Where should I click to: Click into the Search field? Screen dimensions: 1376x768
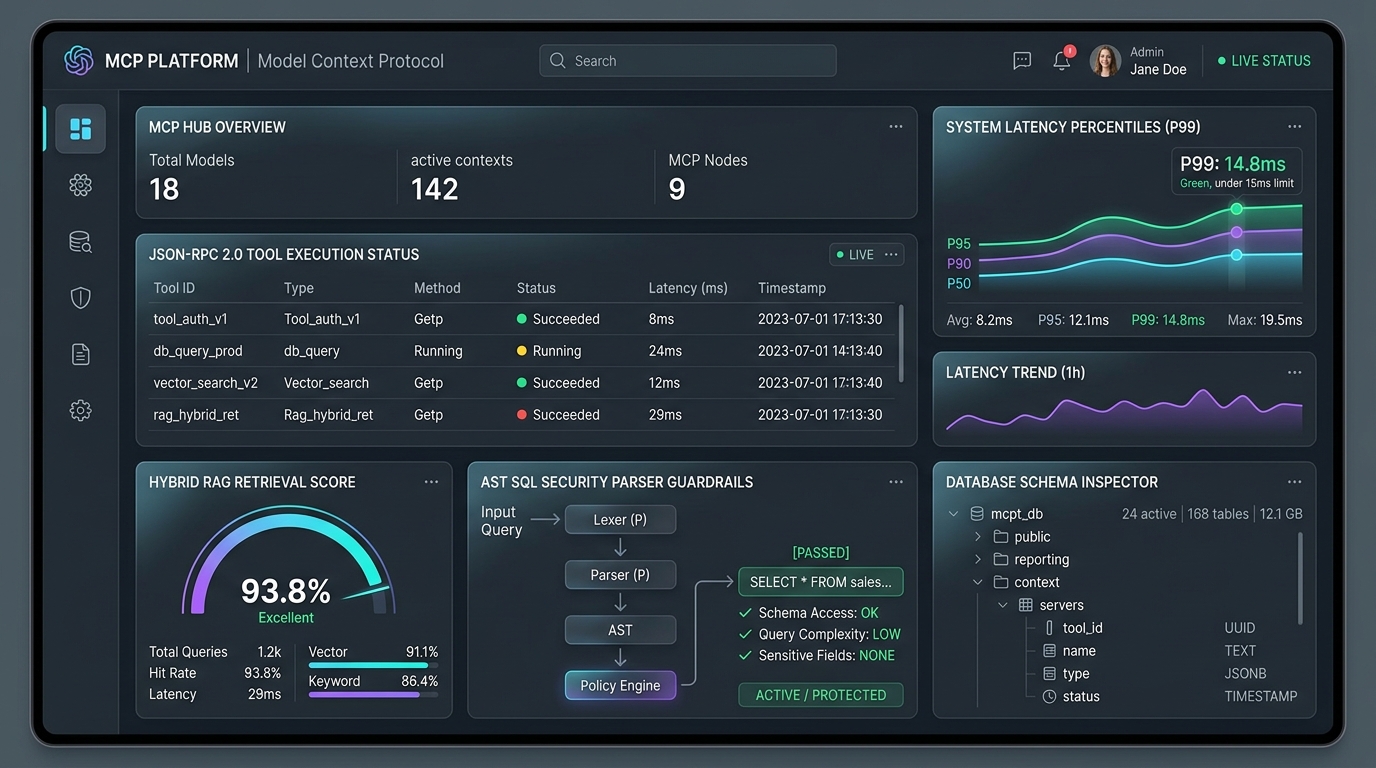tap(688, 61)
